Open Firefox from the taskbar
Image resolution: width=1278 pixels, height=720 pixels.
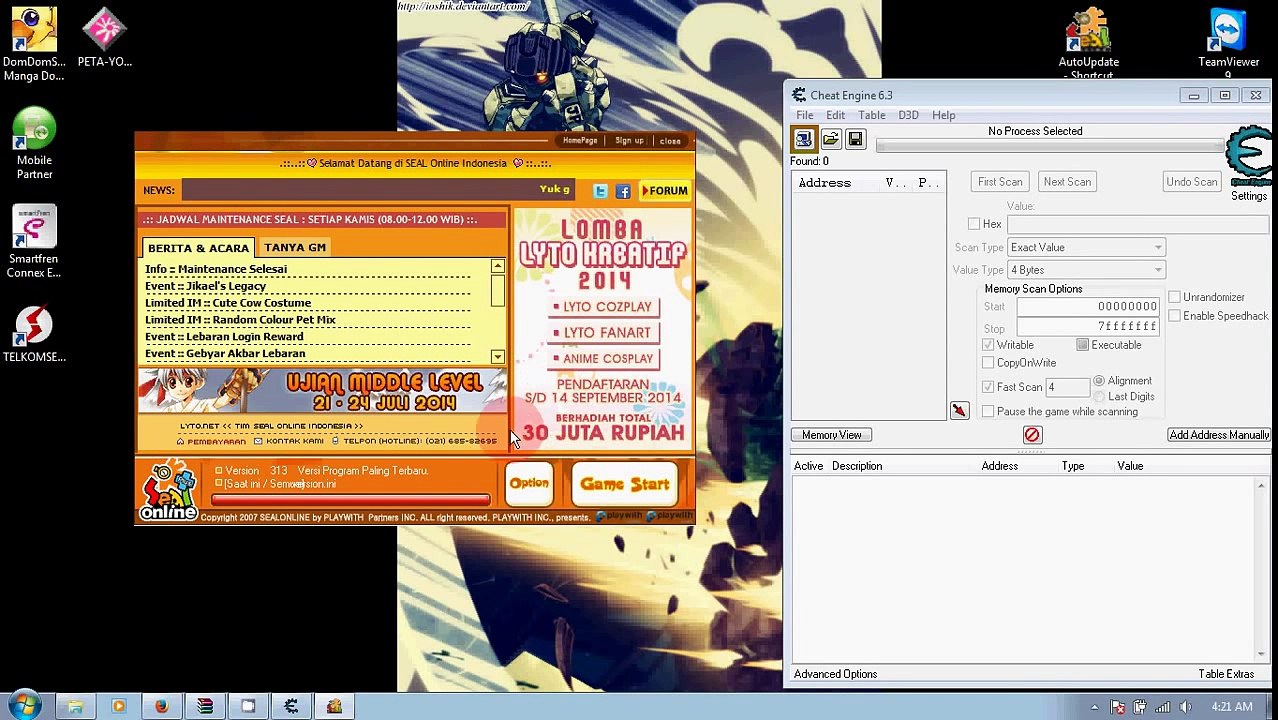pyautogui.click(x=161, y=707)
